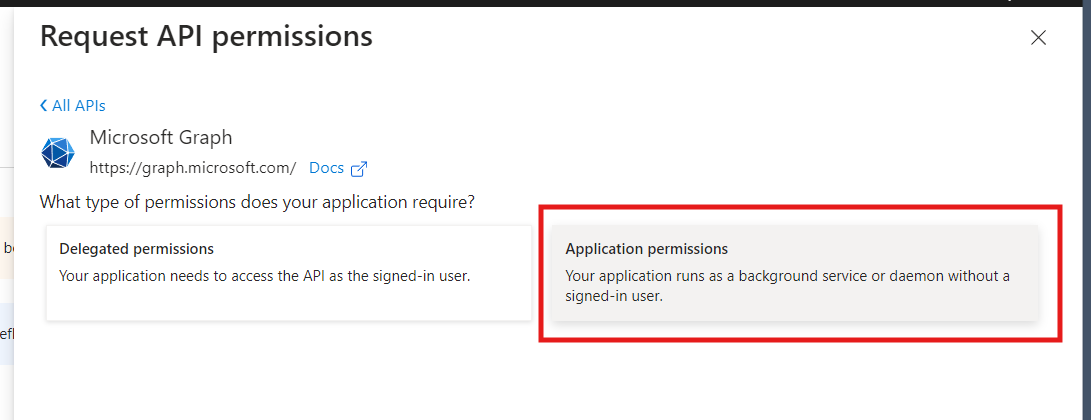1091x420 pixels.
Task: Click the dark portal header bar at top
Action: [546, 3]
